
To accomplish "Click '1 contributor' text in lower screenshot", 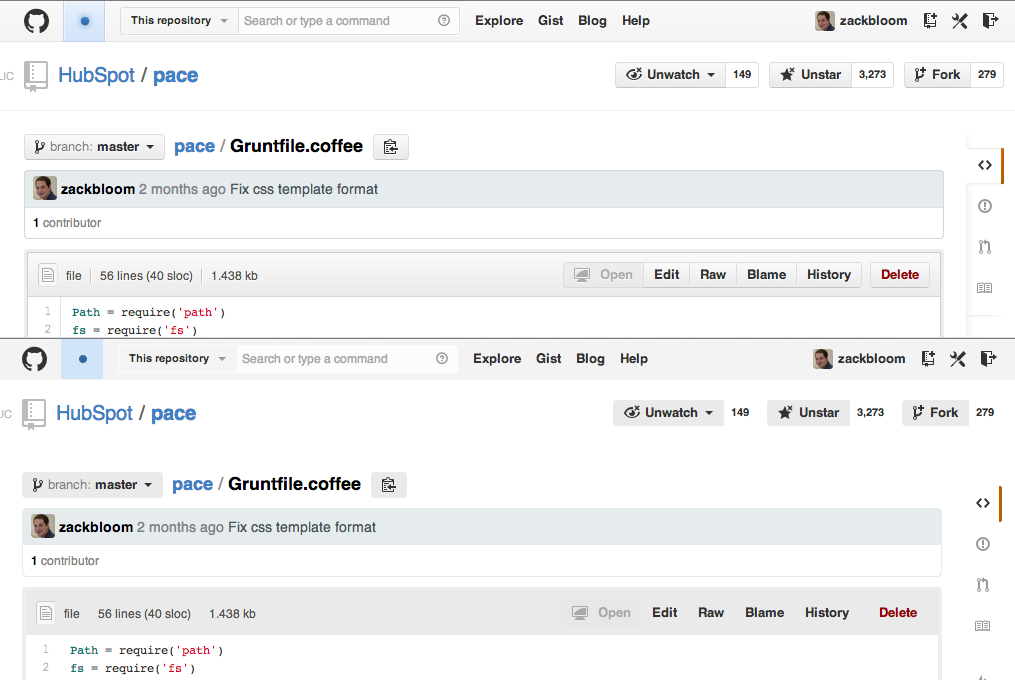I will [x=65, y=561].
